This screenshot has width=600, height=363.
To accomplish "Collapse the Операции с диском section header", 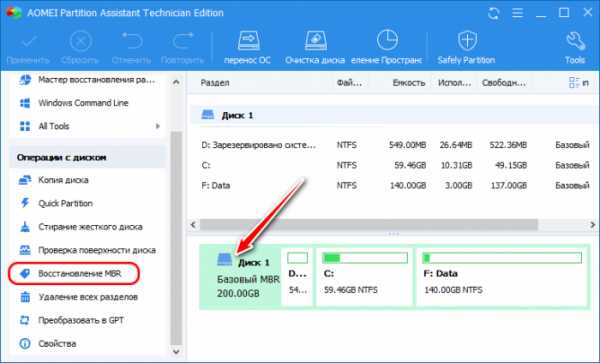I will (x=88, y=157).
